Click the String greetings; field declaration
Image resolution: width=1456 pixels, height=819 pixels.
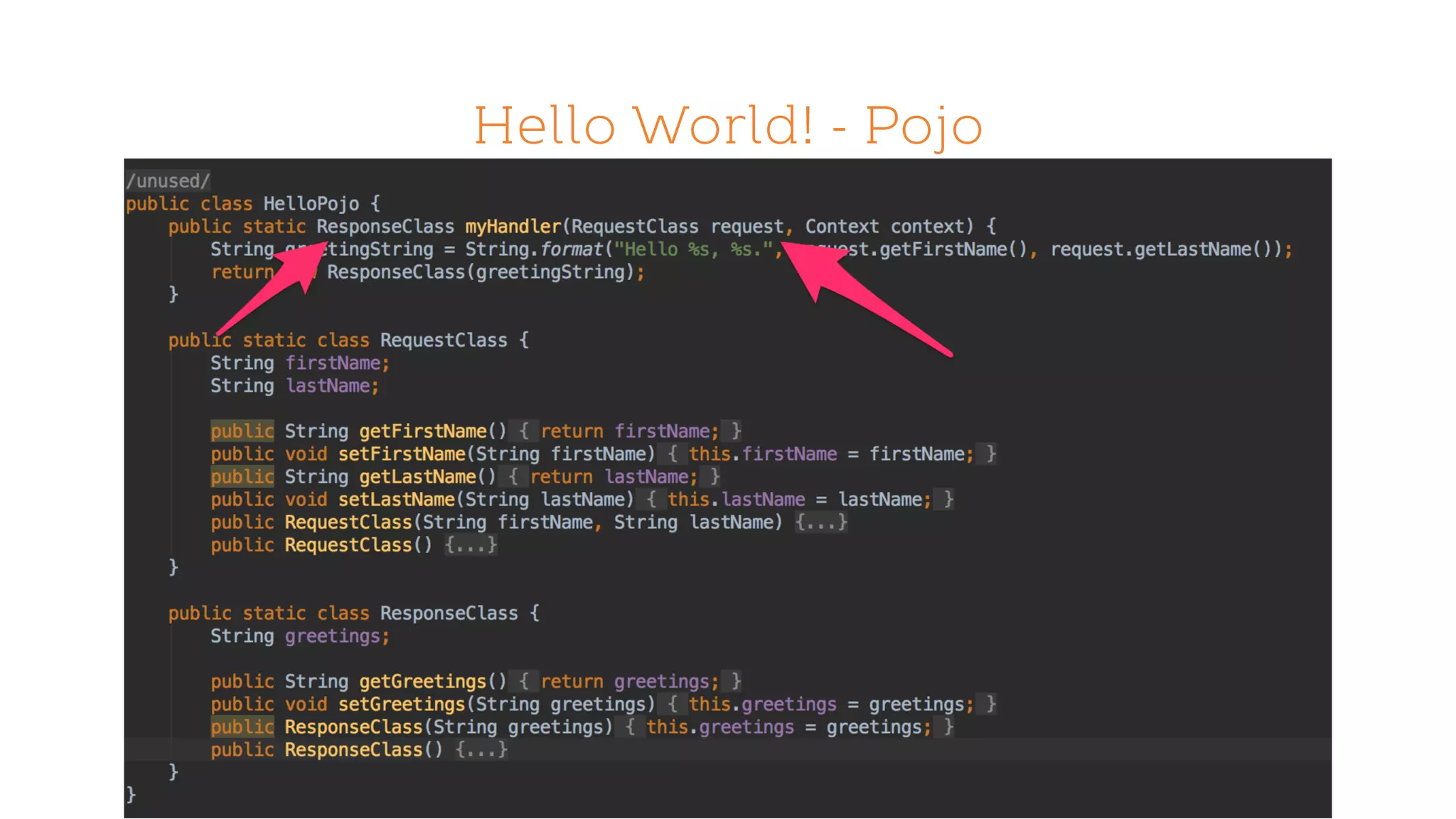click(300, 636)
